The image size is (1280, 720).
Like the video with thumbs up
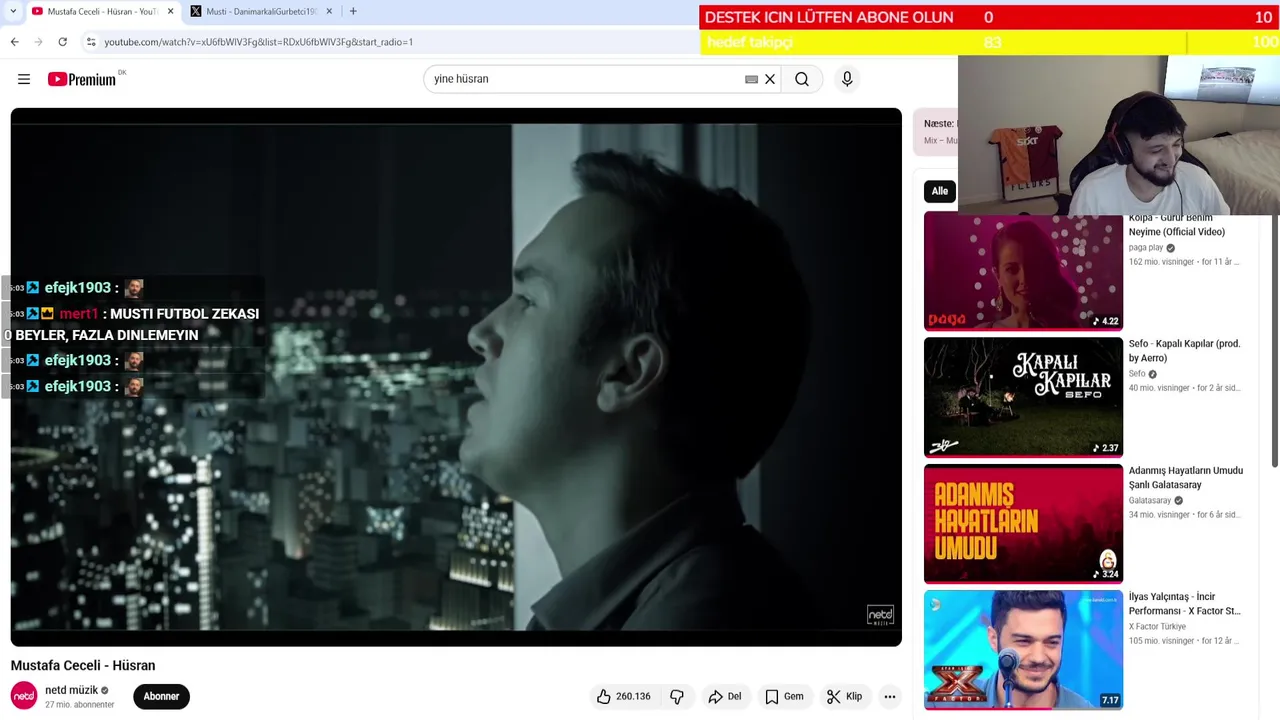coord(624,697)
